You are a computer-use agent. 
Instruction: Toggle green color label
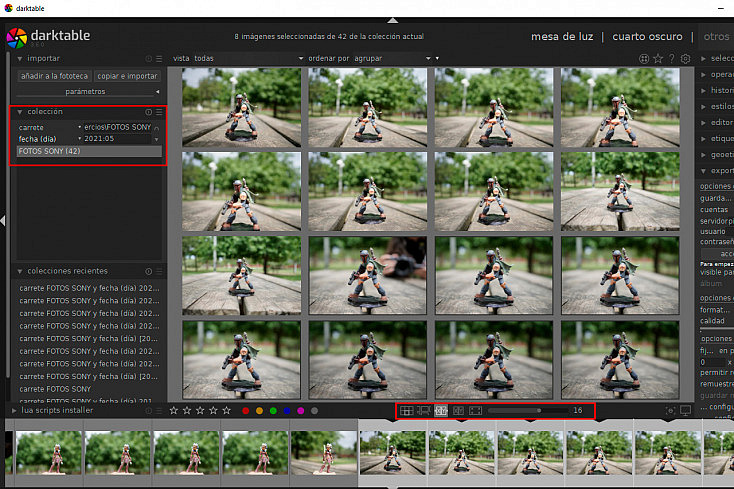pos(273,411)
